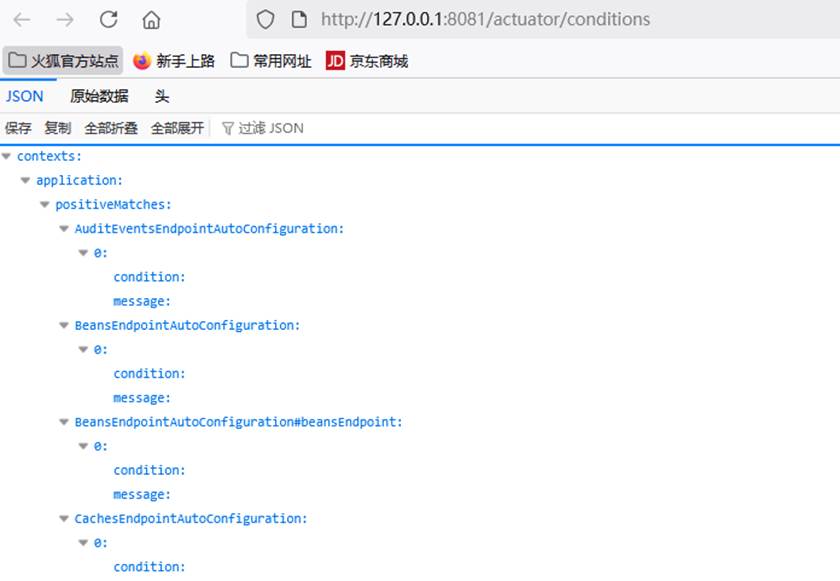This screenshot has height=581, width=840.
Task: Click 全部折叠 to collapse all
Action: (x=111, y=128)
